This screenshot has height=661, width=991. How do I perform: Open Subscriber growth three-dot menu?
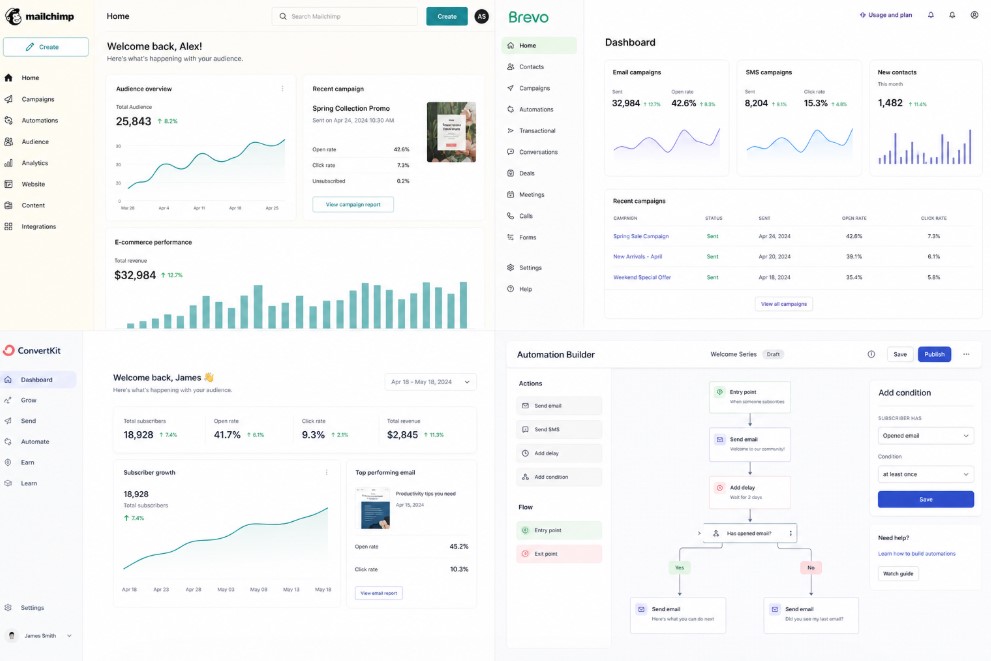[x=327, y=473]
